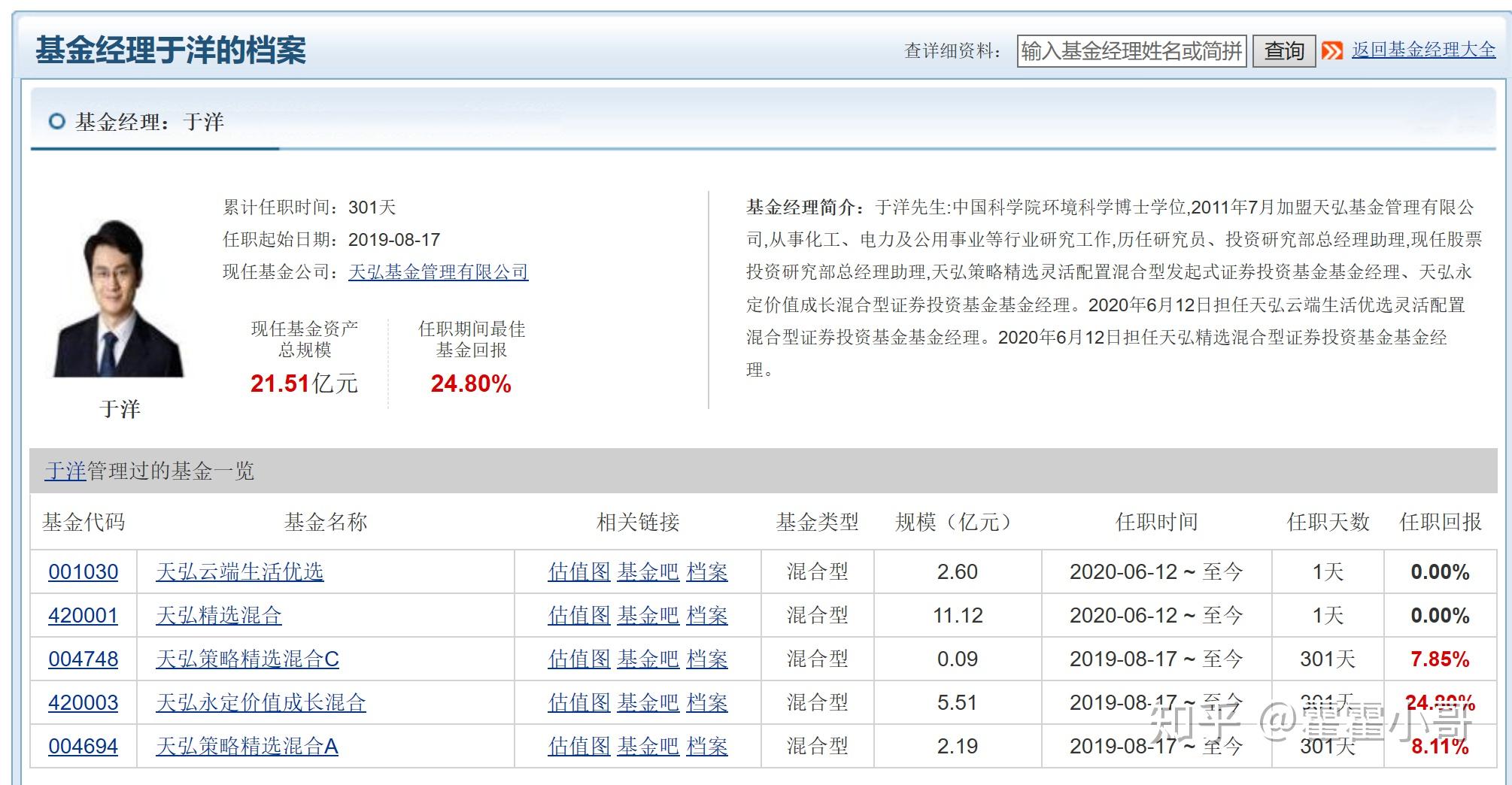Click the 2.19 scale value cell
This screenshot has width=1512, height=785.
click(958, 747)
